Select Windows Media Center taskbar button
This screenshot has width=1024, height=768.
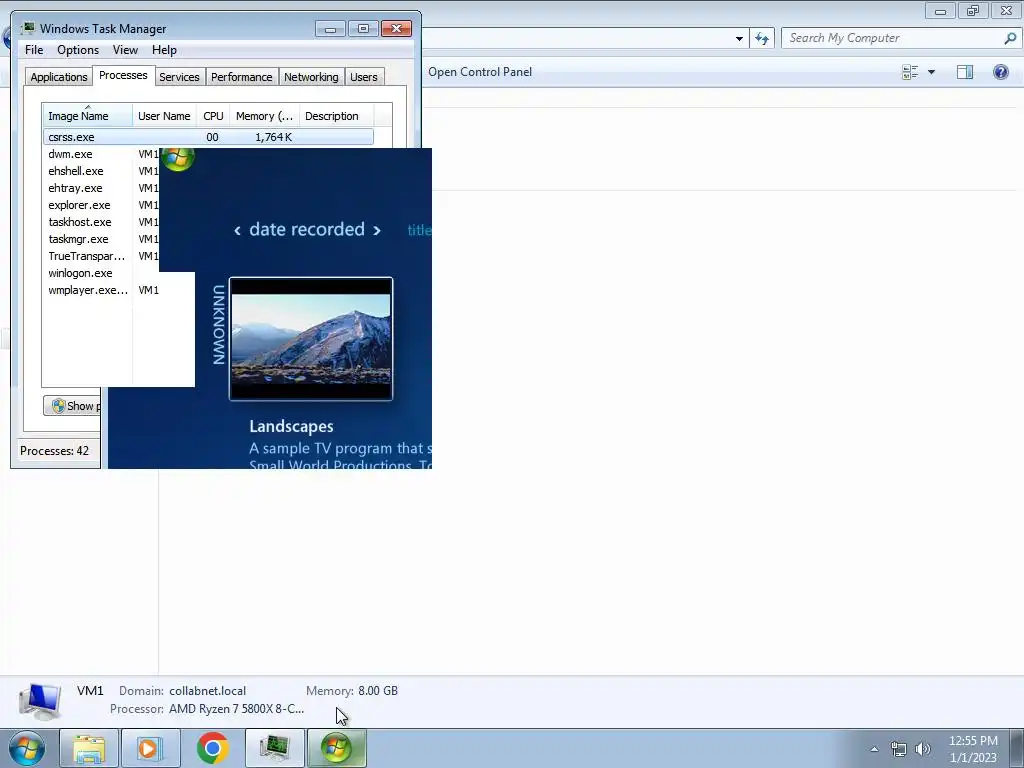336,748
